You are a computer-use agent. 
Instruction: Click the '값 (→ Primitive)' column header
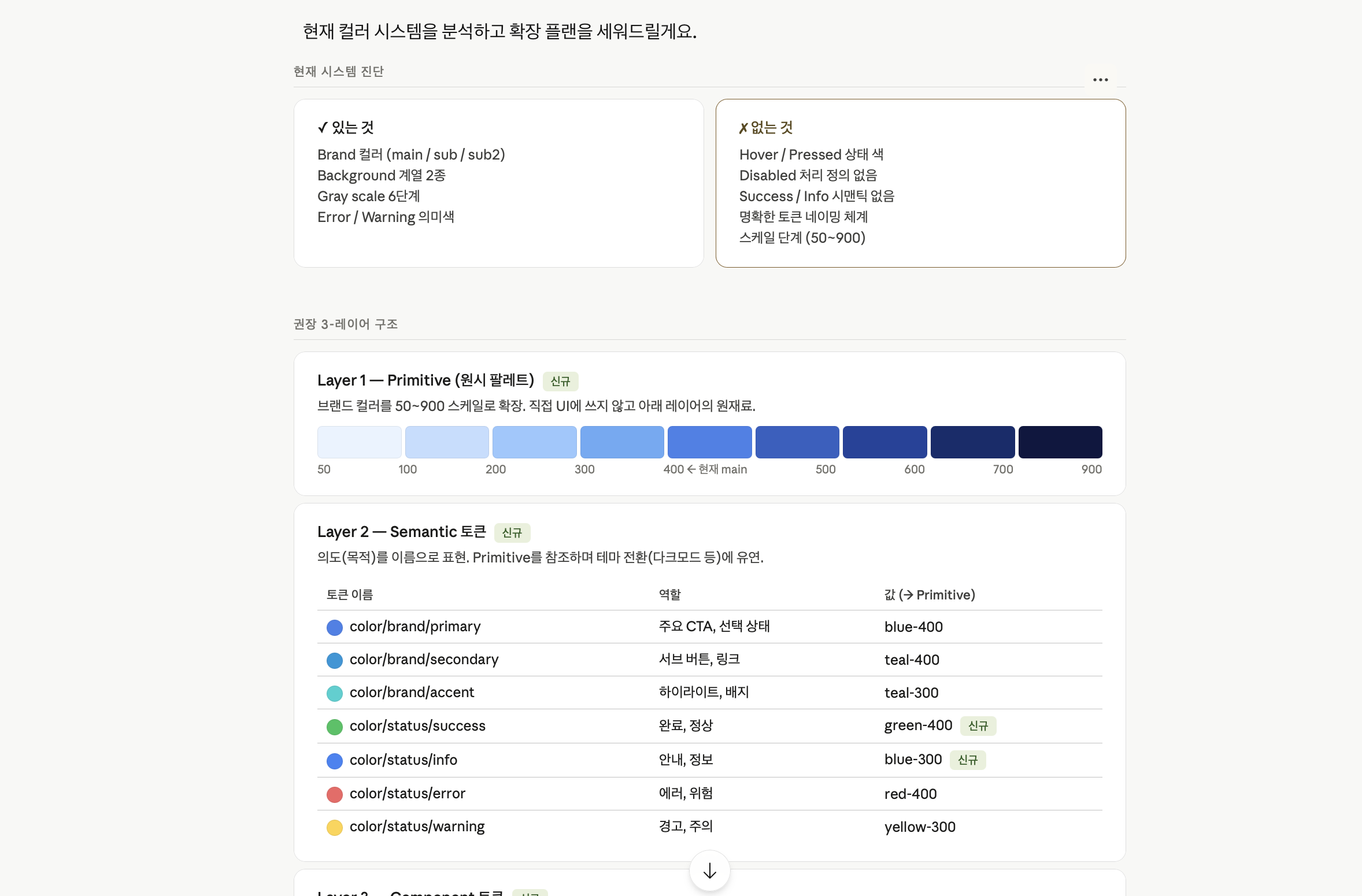[x=930, y=595]
